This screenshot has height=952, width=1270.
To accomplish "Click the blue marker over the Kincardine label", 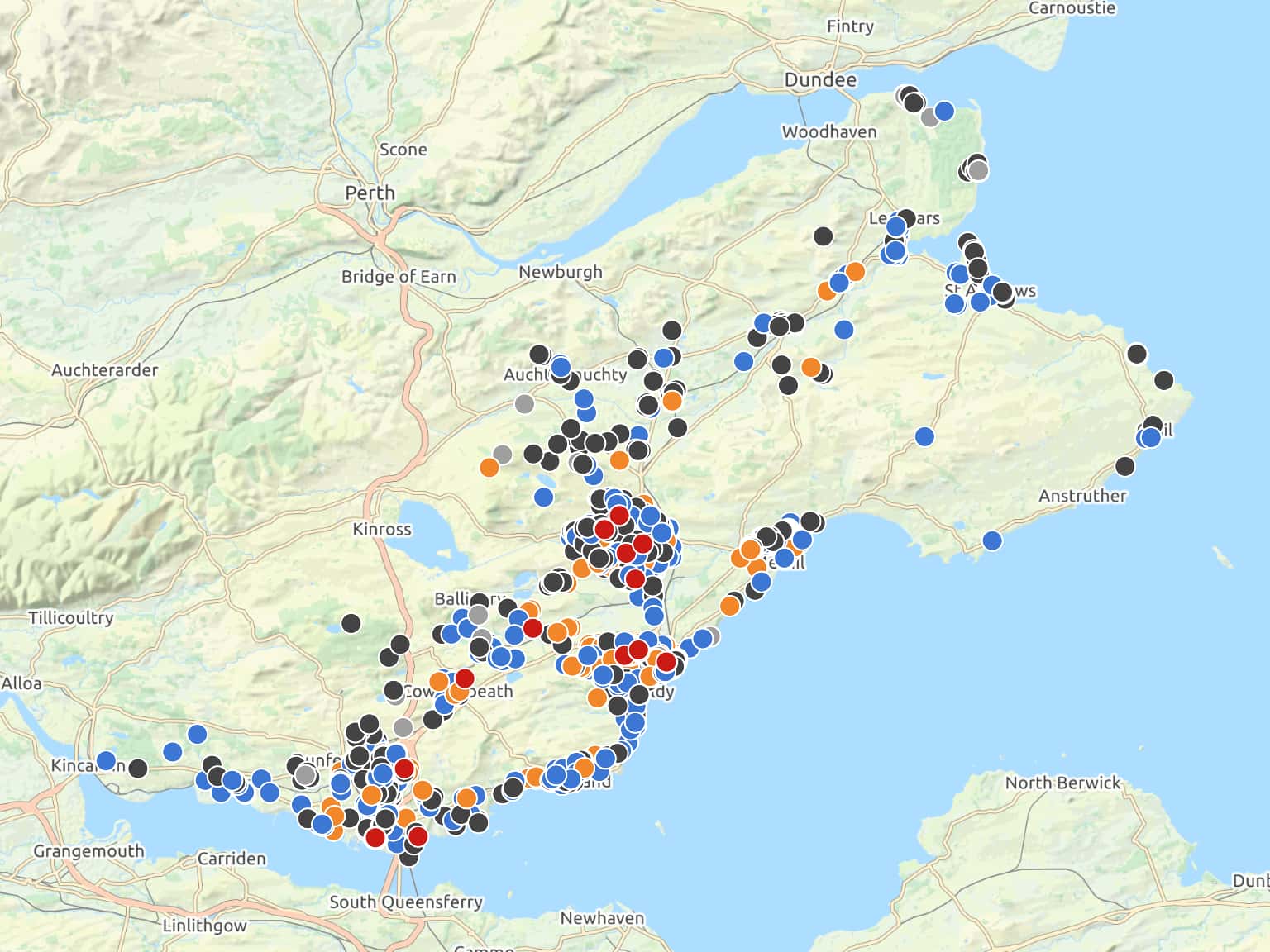I will (106, 760).
